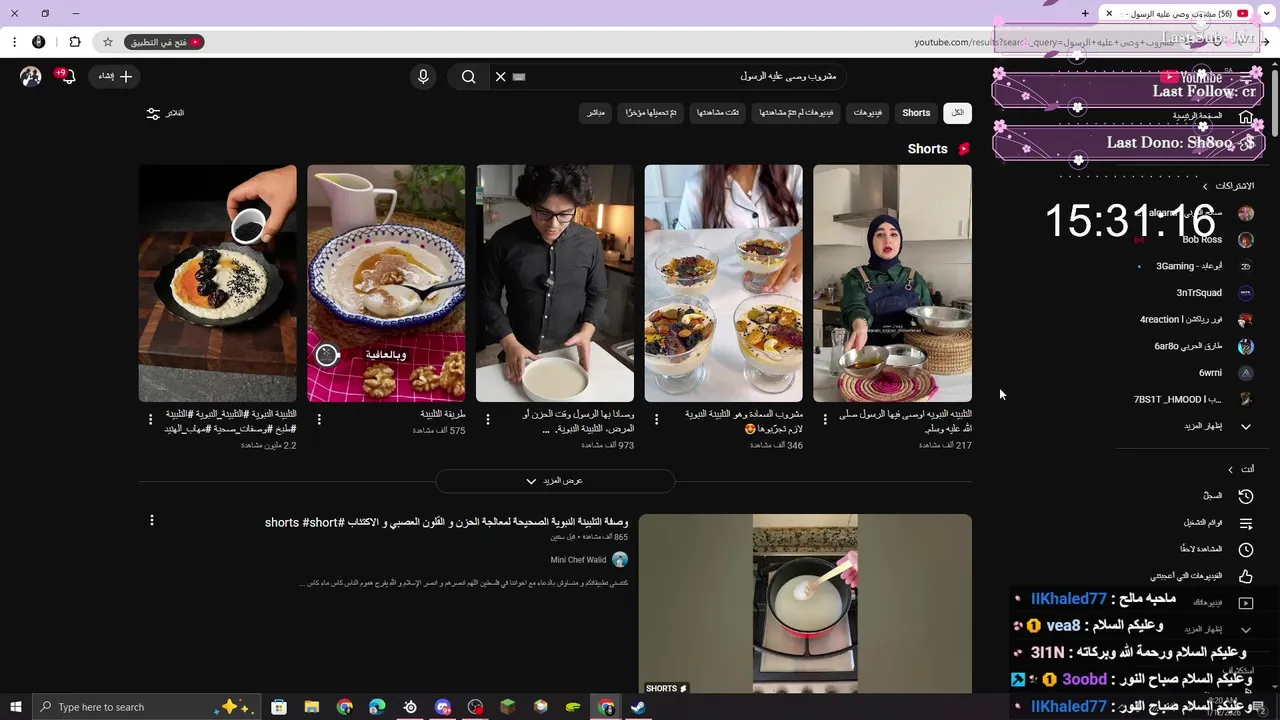Screen dimensions: 1280x720
Task: Open the short showing dessert glasses with nuts
Action: click(723, 283)
